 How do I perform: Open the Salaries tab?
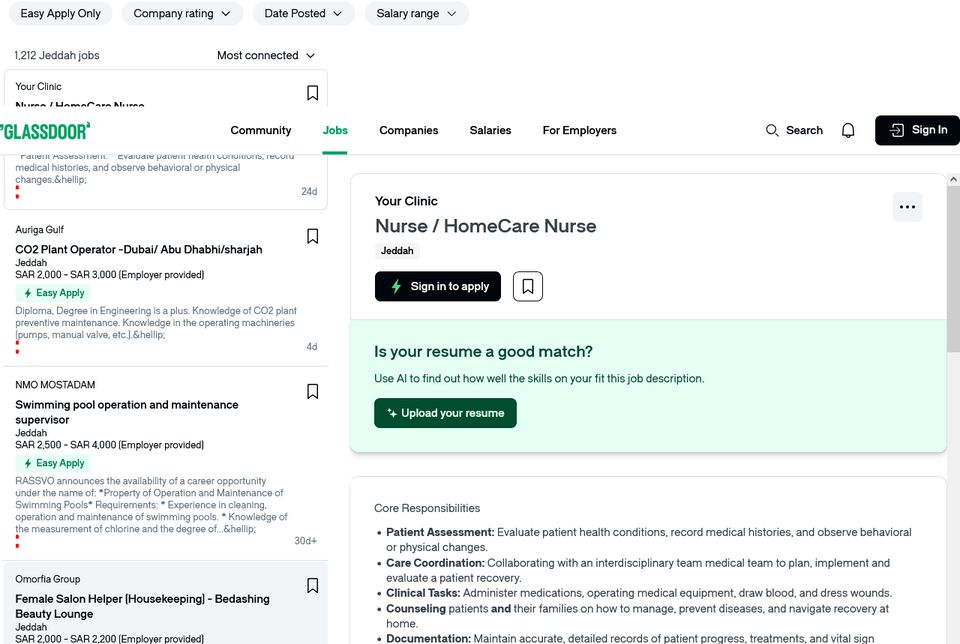pyautogui.click(x=490, y=130)
